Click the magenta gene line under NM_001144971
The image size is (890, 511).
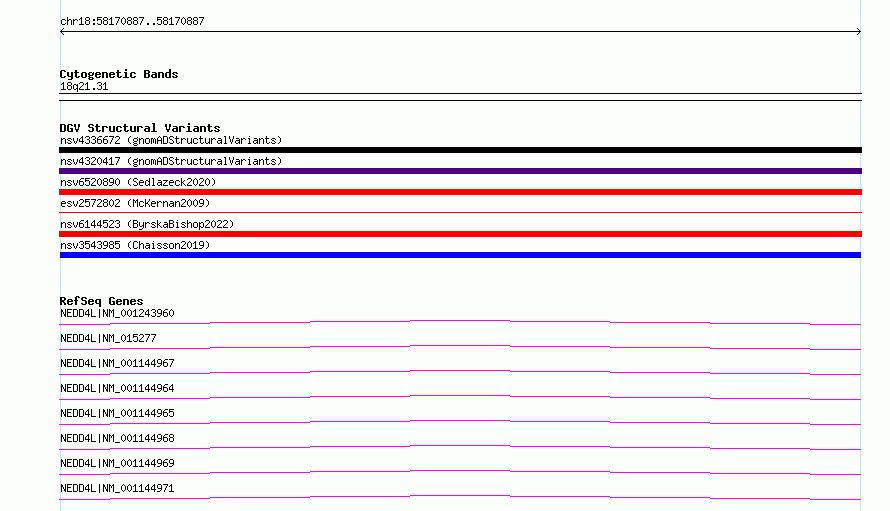click(460, 497)
